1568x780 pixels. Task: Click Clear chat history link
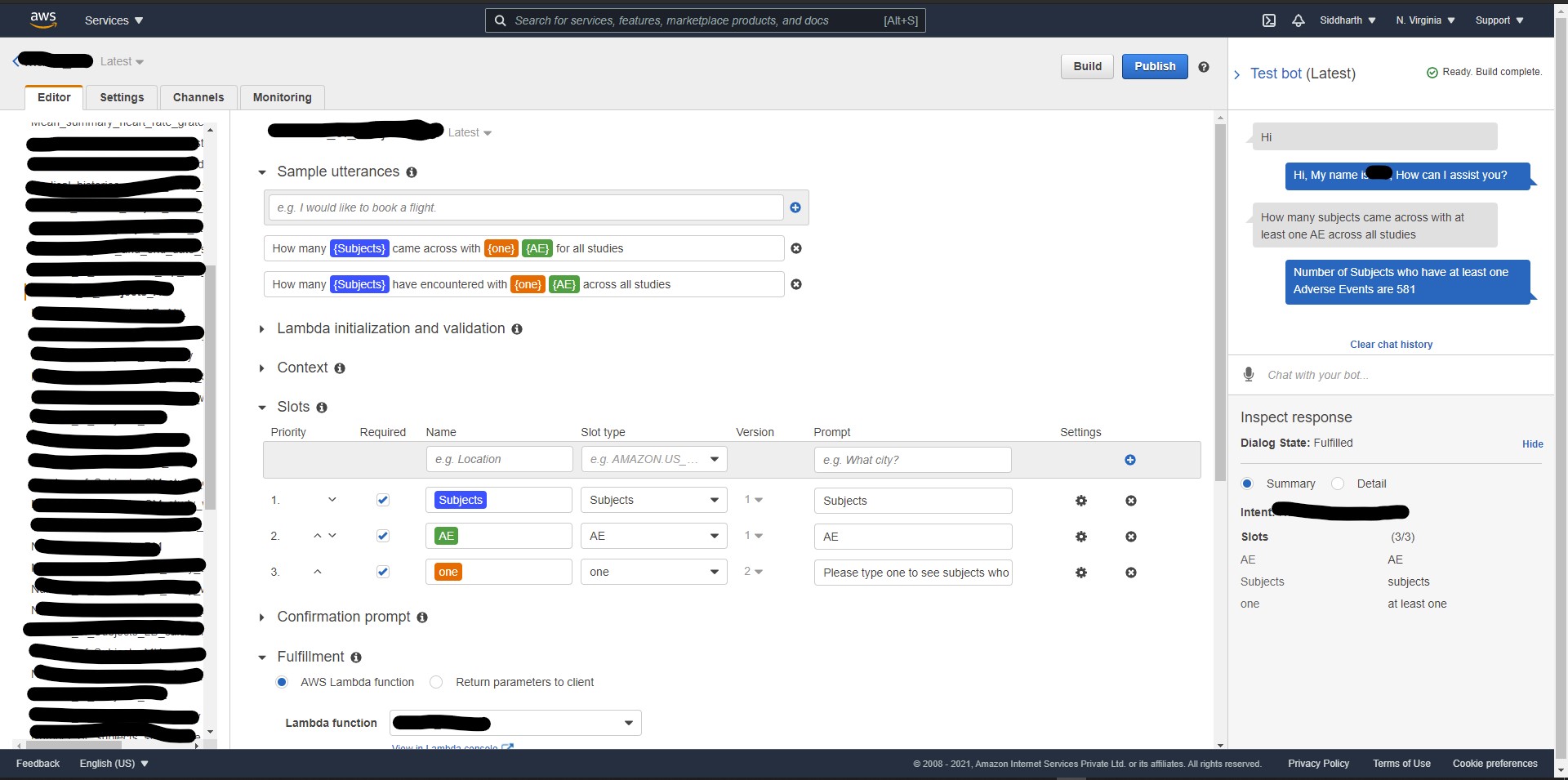point(1391,345)
